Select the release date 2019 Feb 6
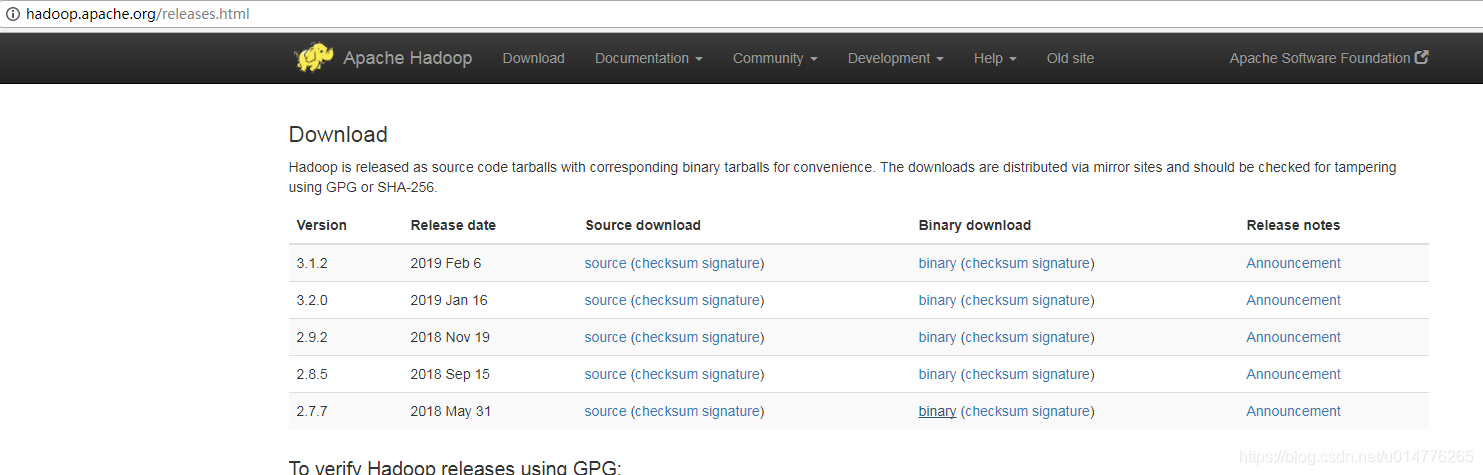Image resolution: width=1483 pixels, height=475 pixels. tap(446, 263)
